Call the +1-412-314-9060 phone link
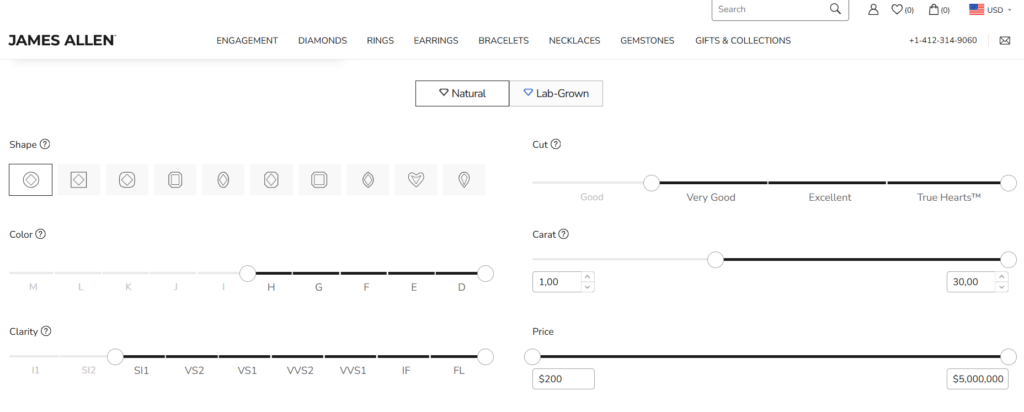1024x412 pixels. (943, 41)
